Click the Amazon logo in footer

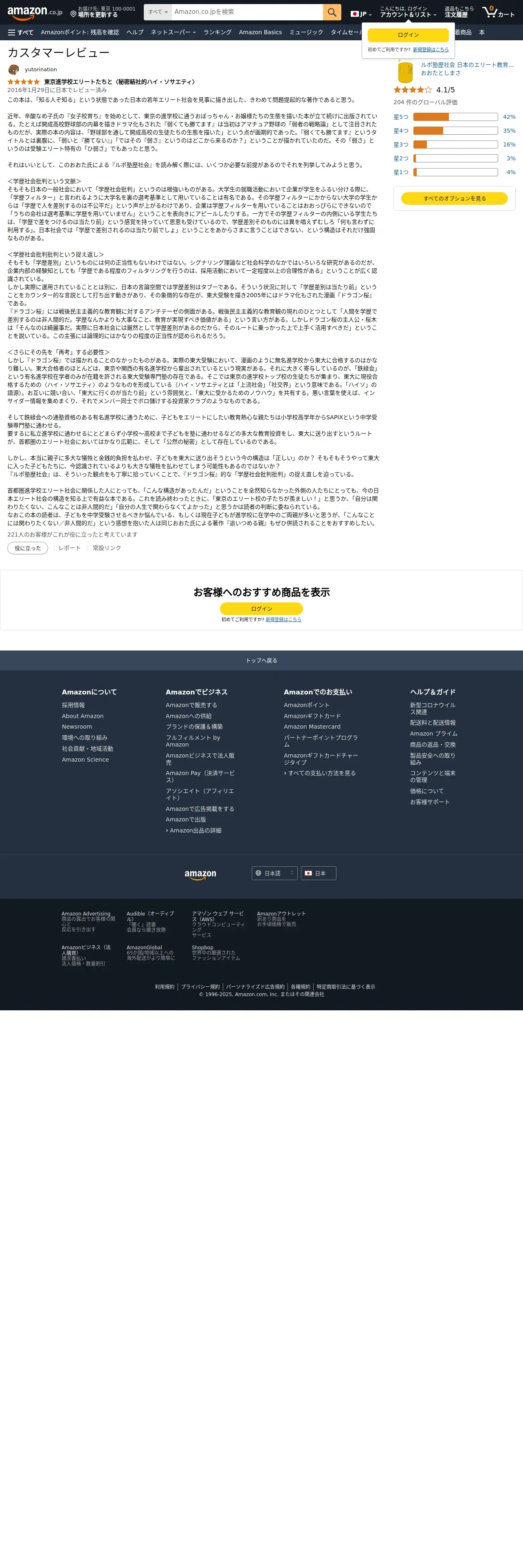tap(200, 875)
